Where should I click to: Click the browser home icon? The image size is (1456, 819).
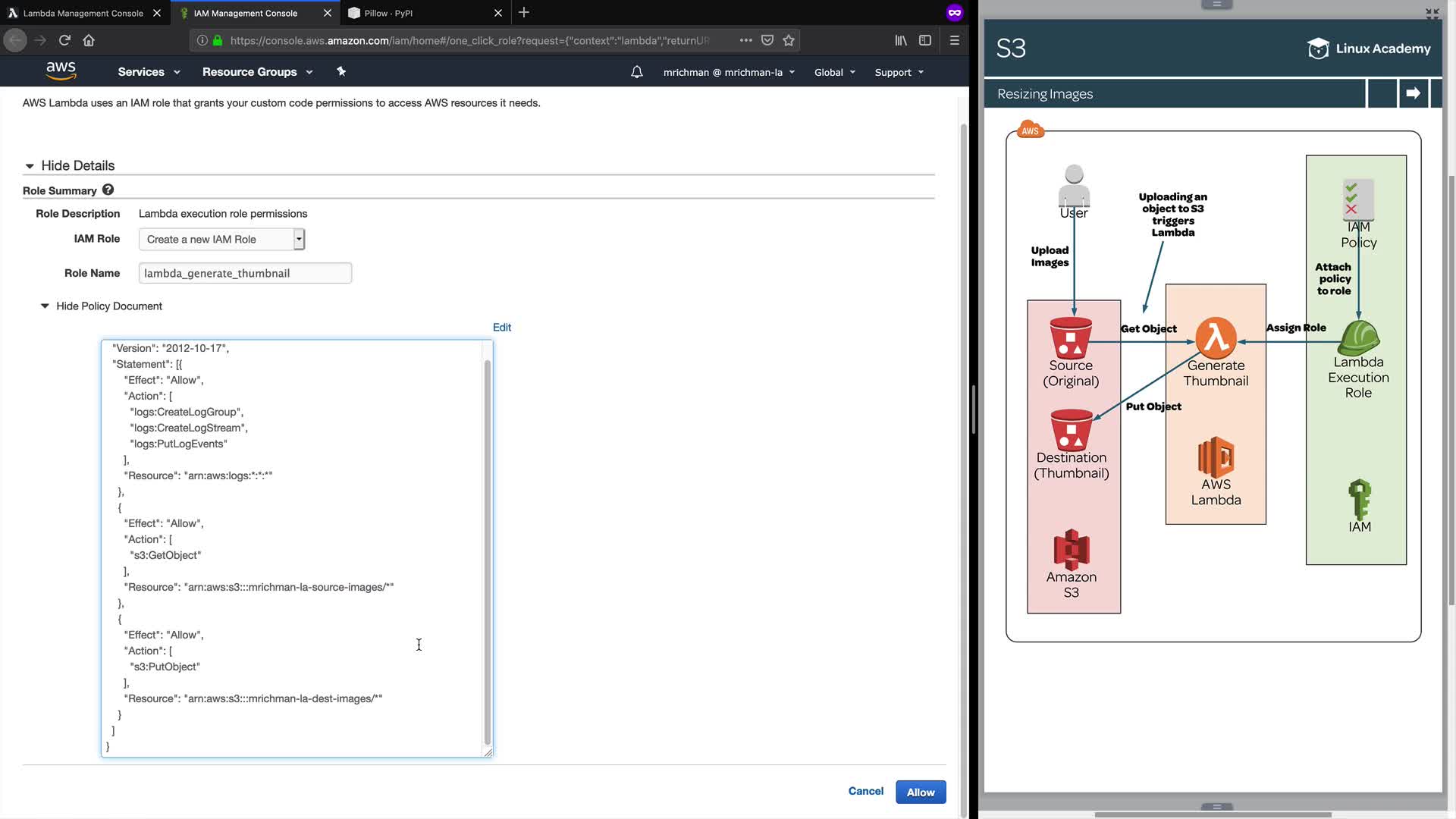pyautogui.click(x=89, y=40)
